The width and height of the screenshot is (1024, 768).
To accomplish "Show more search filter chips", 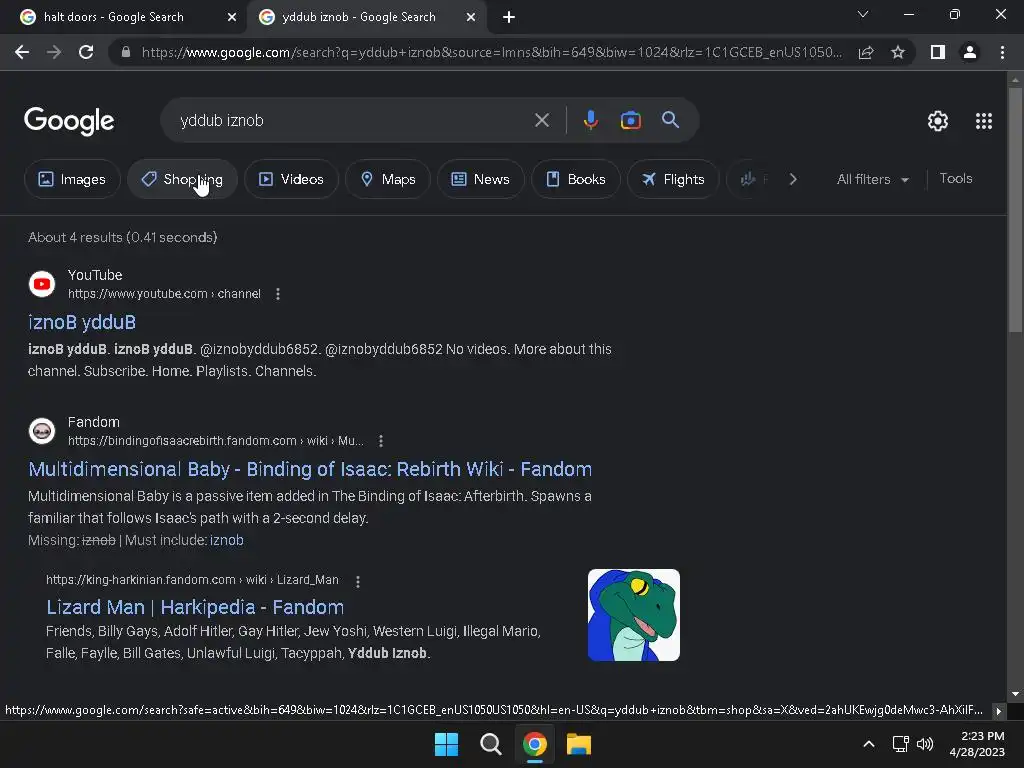I will pos(793,179).
